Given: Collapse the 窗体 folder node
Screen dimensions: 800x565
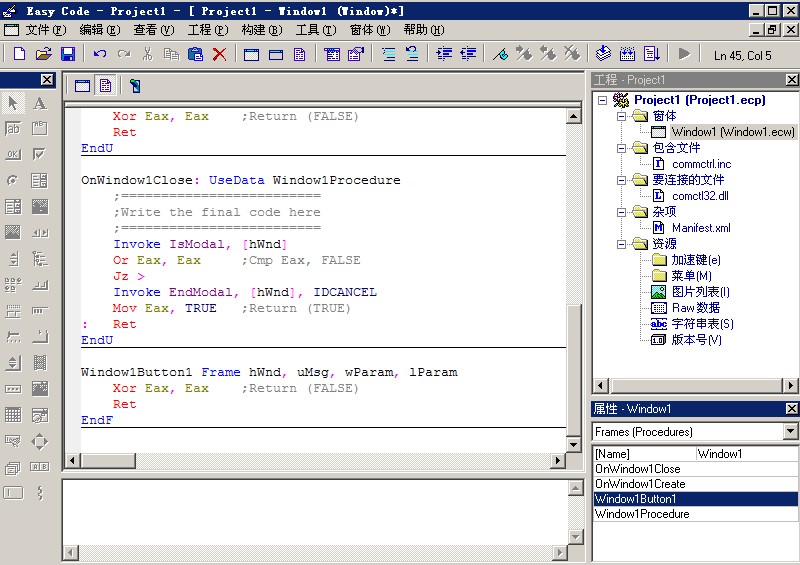Looking at the screenshot, I should click(x=621, y=116).
